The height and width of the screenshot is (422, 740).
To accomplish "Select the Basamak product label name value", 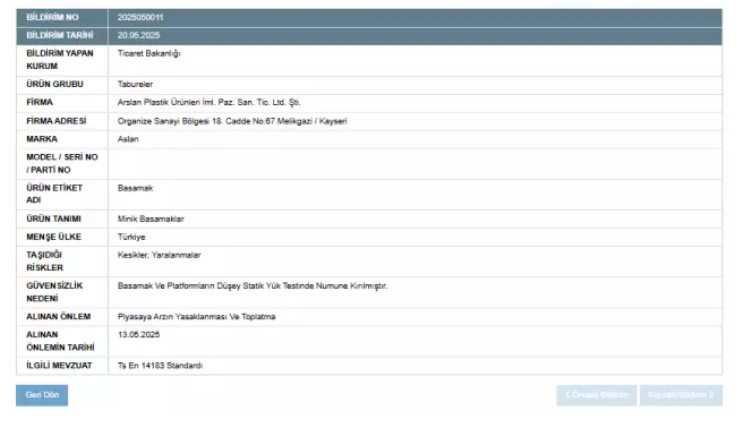I will [135, 188].
